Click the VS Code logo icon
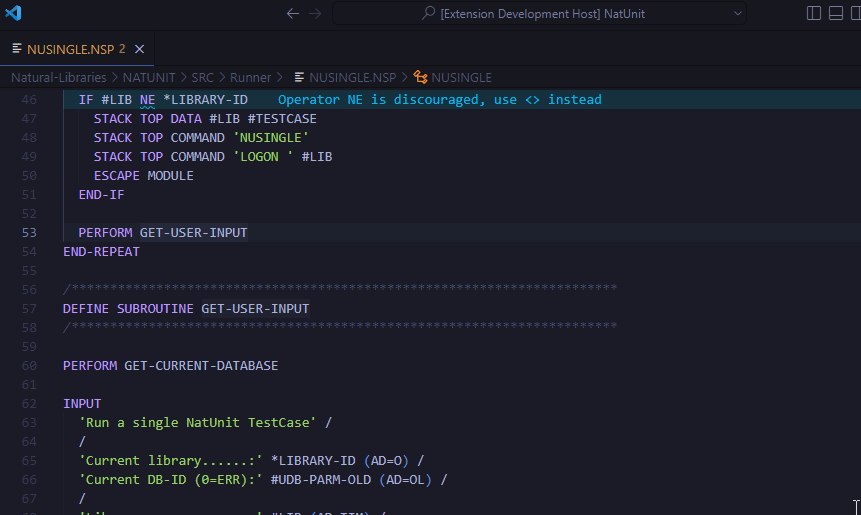This screenshot has height=515, width=861. pos(13,13)
